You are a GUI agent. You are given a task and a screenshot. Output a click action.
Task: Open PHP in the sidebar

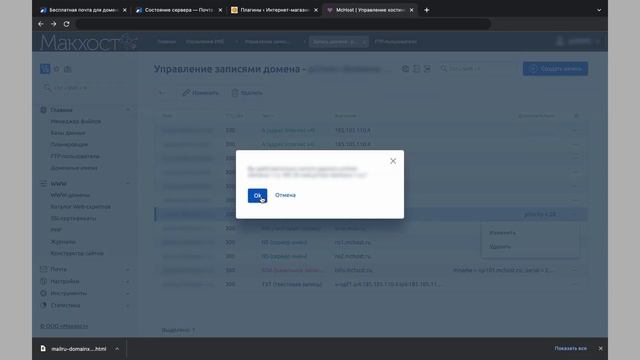[56, 230]
